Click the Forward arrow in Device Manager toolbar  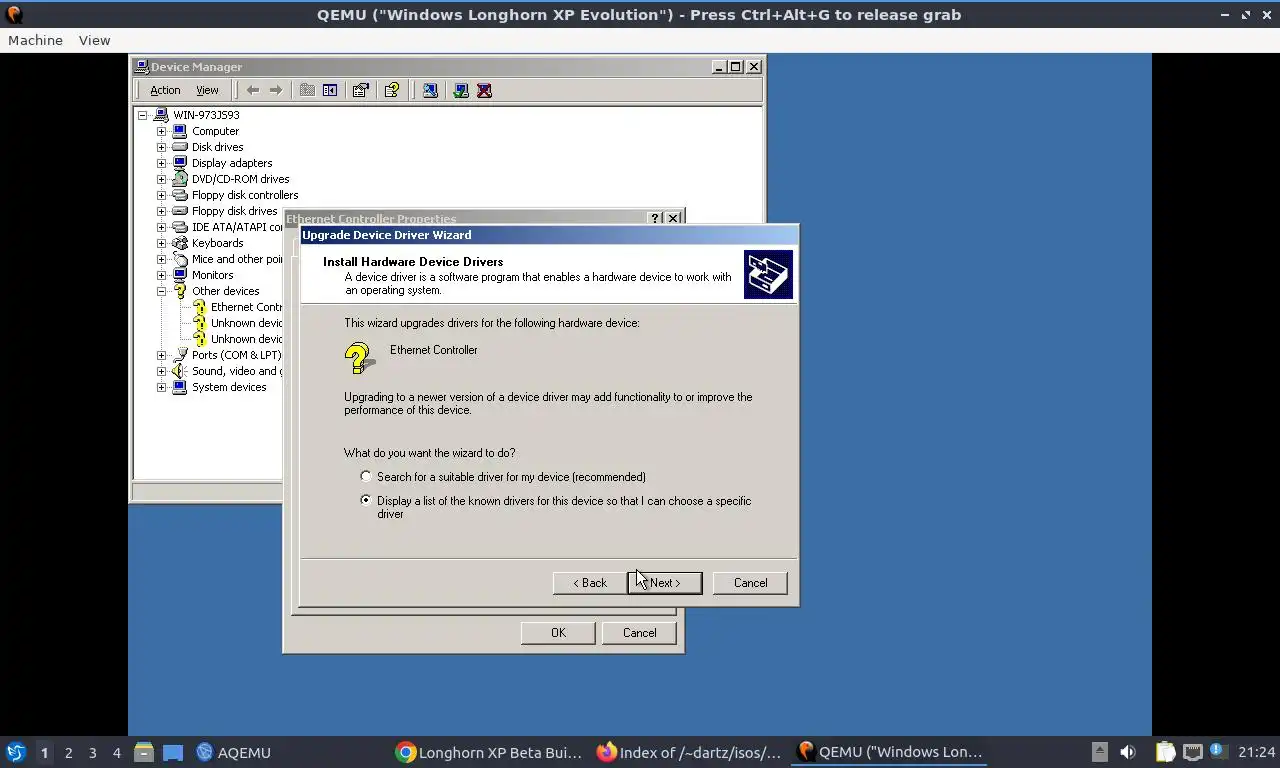pos(276,90)
